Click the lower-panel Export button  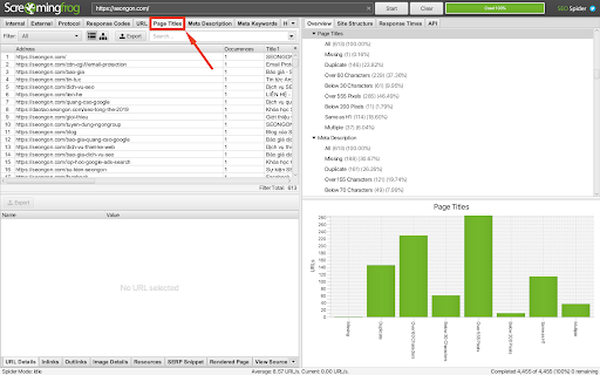point(18,202)
